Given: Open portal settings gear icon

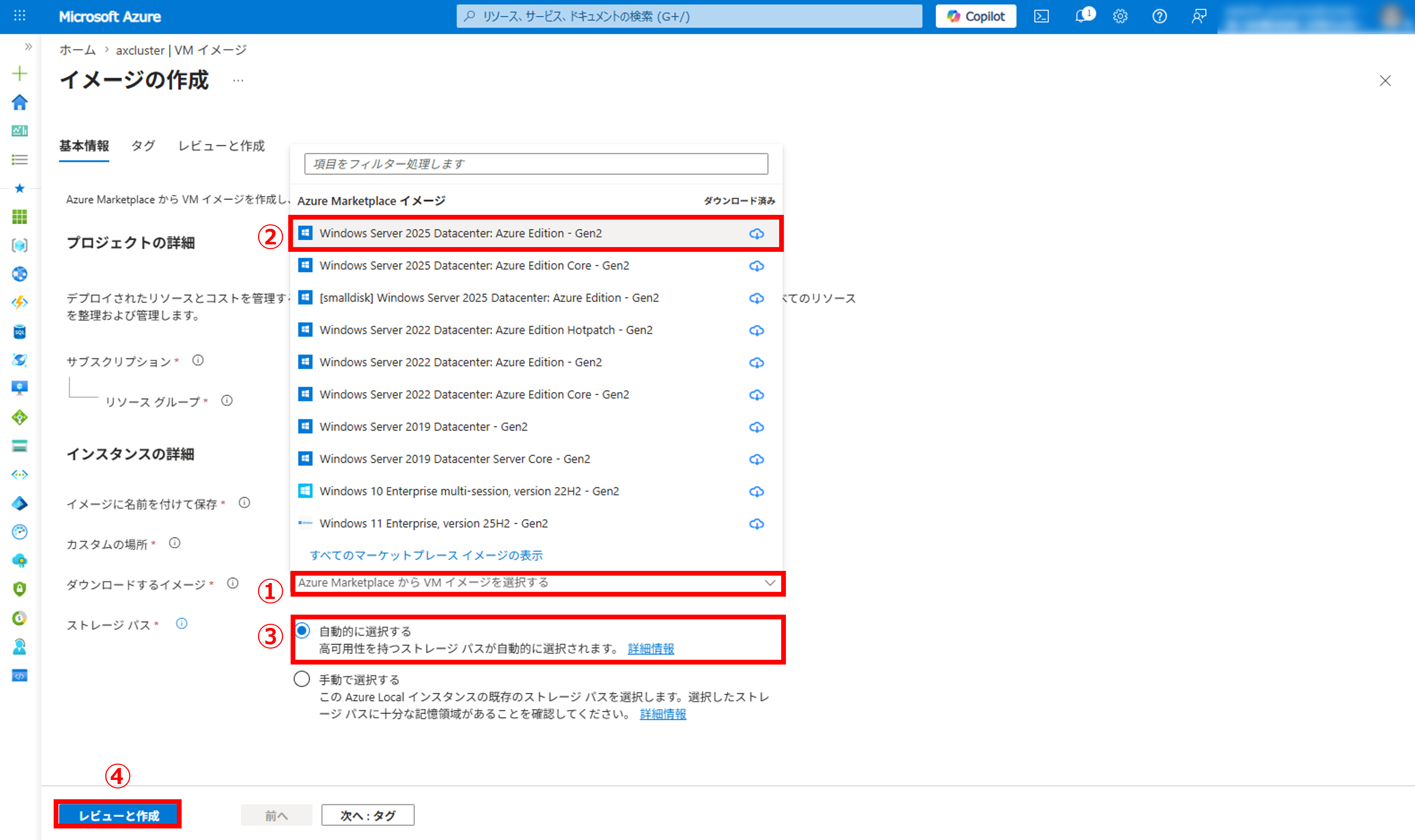Looking at the screenshot, I should [x=1120, y=16].
